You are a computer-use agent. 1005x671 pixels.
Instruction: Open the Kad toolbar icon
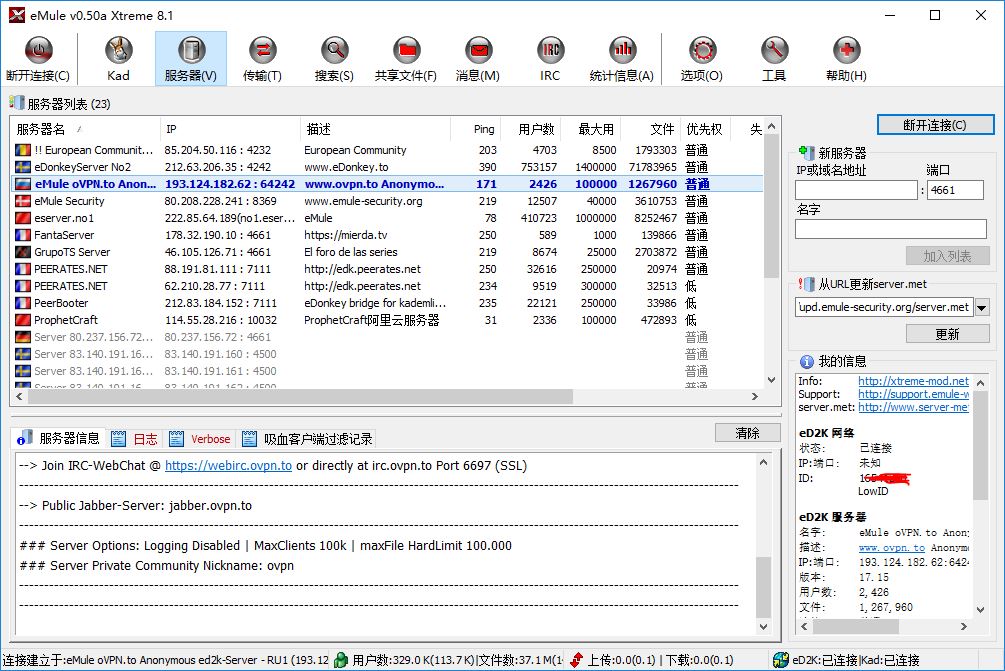pos(118,59)
